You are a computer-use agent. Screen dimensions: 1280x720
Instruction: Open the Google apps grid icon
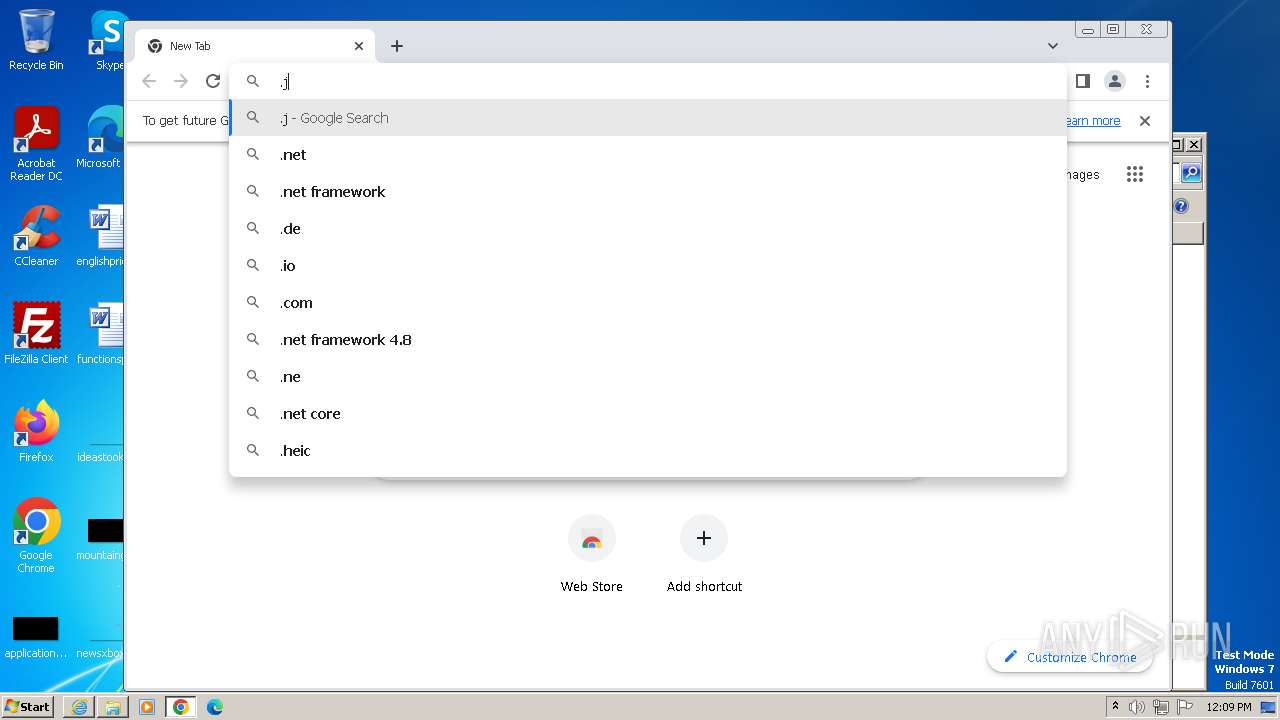click(1134, 174)
